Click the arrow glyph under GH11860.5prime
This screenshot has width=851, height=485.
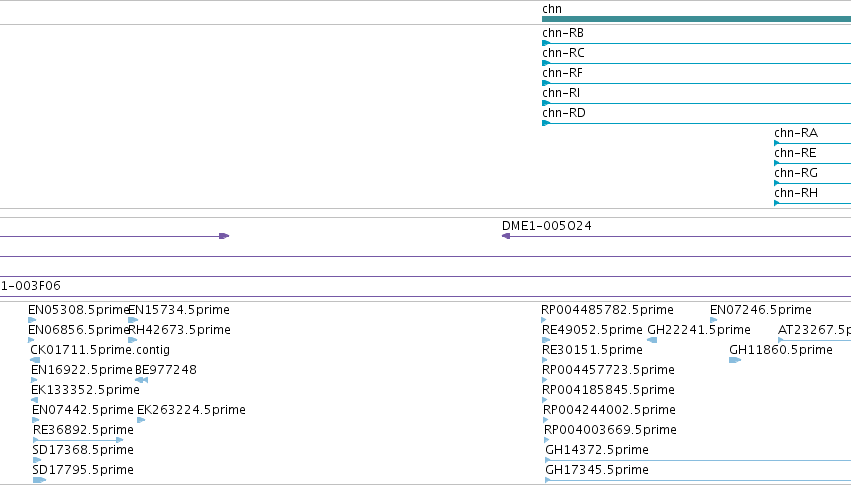(735, 360)
